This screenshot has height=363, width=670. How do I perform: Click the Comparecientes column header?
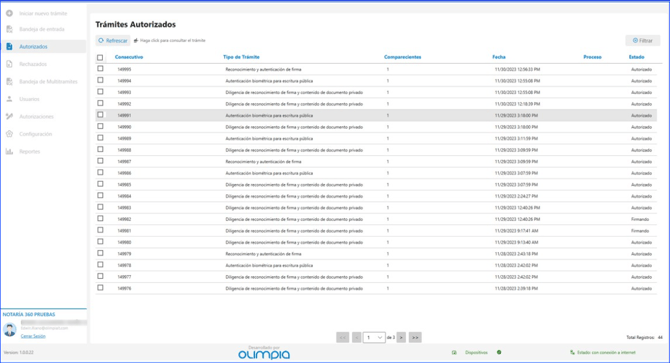pyautogui.click(x=403, y=57)
